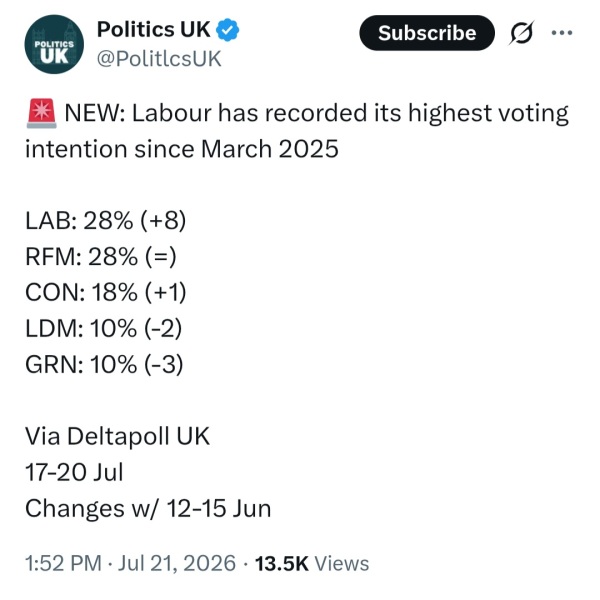This screenshot has width=600, height=600.
Task: Click the blue verified badge
Action: (228, 29)
